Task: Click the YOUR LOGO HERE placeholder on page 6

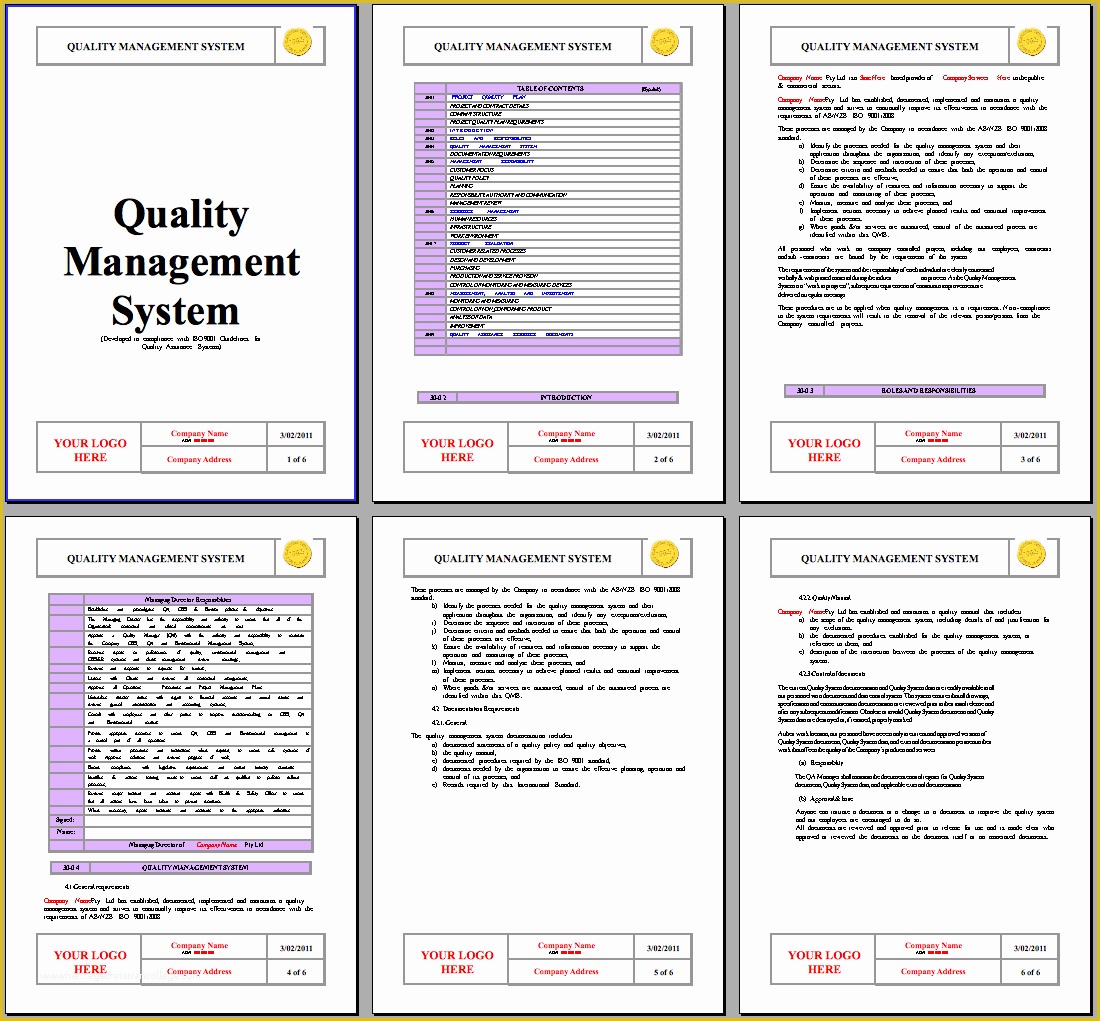Action: pyautogui.click(x=823, y=963)
